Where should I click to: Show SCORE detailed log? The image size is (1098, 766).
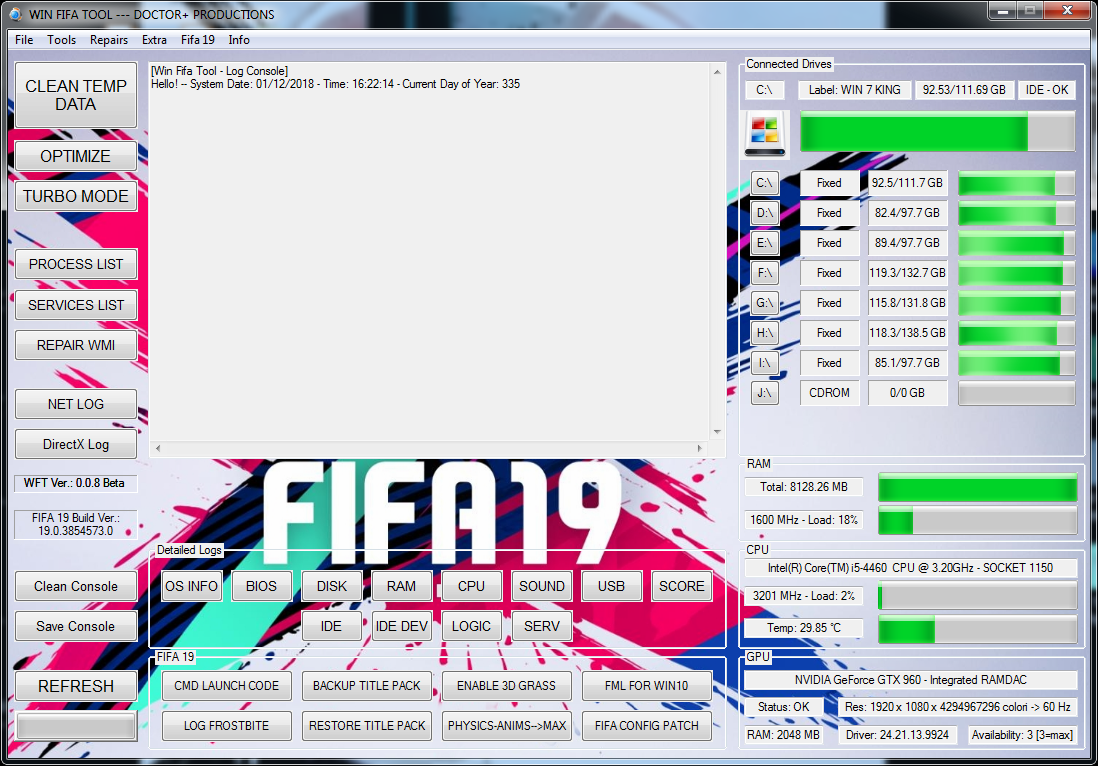pyautogui.click(x=681, y=586)
